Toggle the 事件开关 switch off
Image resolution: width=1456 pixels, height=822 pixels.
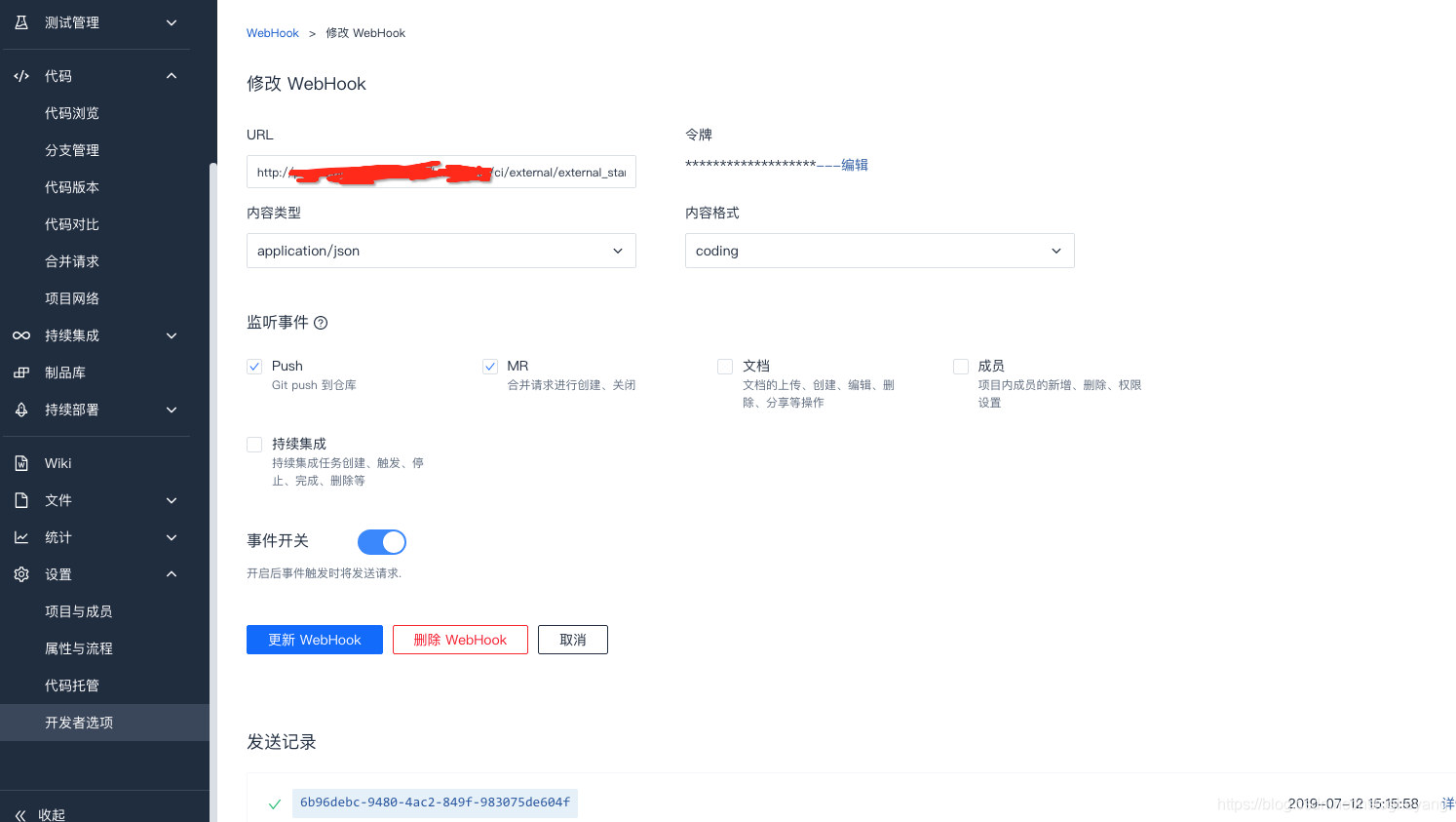click(382, 542)
